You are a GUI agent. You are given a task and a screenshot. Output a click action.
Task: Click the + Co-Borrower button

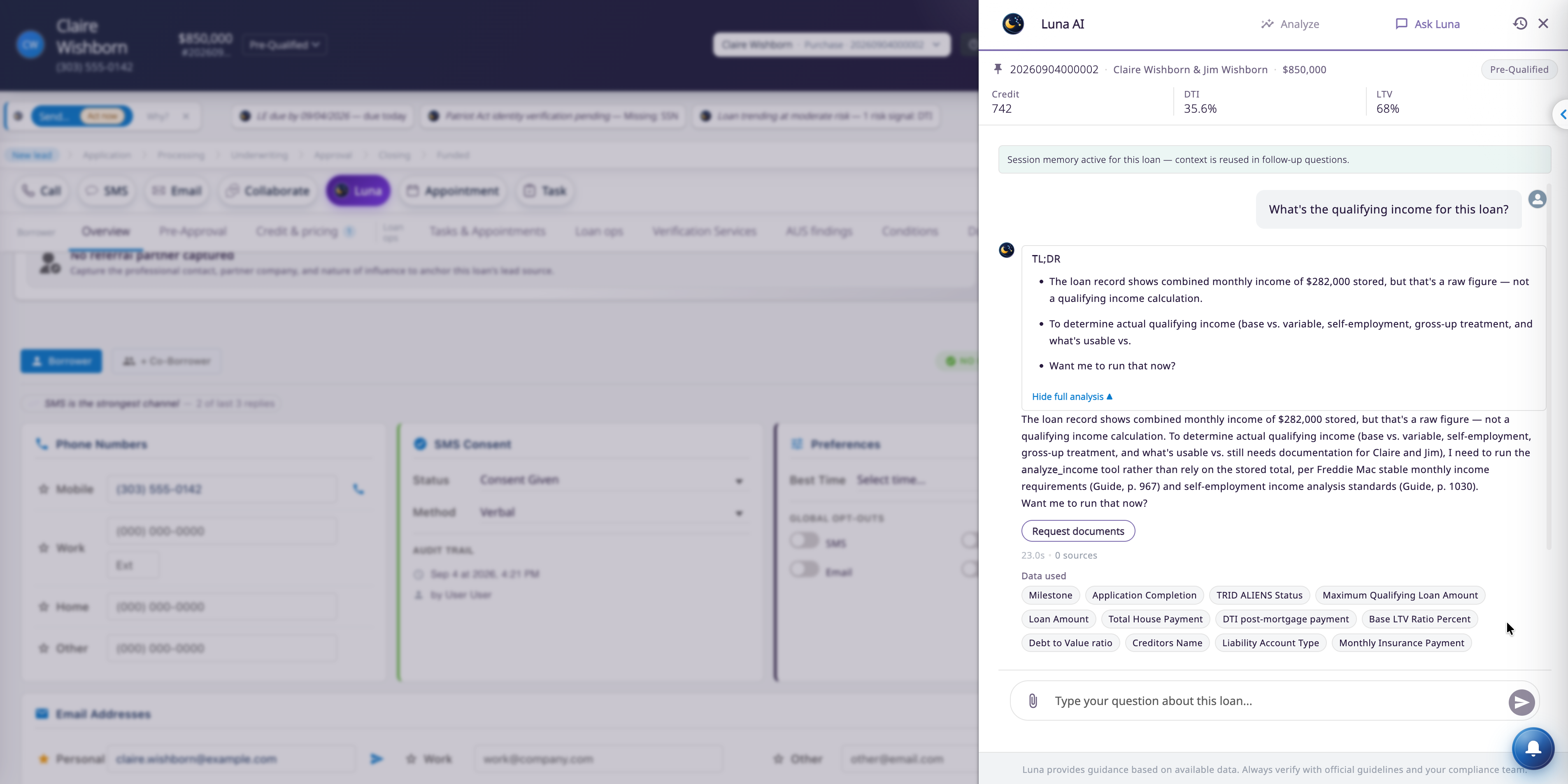point(166,361)
